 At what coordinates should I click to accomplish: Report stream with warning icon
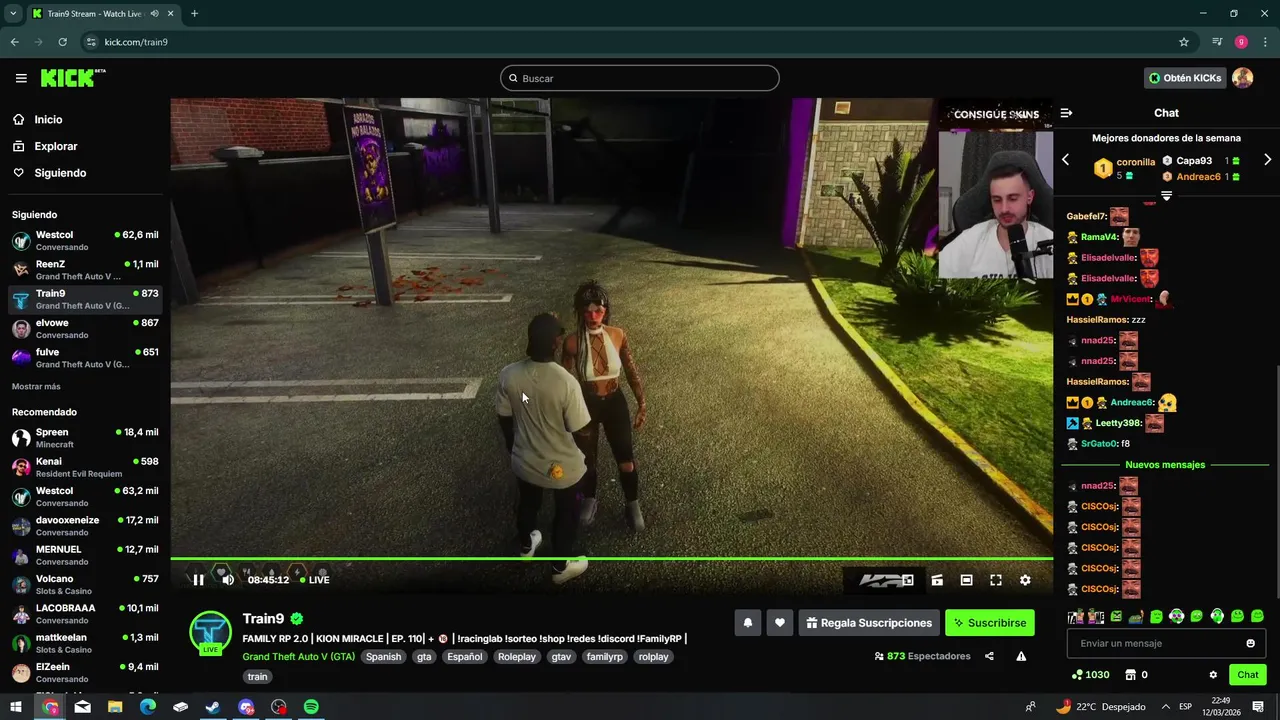pyautogui.click(x=1021, y=656)
